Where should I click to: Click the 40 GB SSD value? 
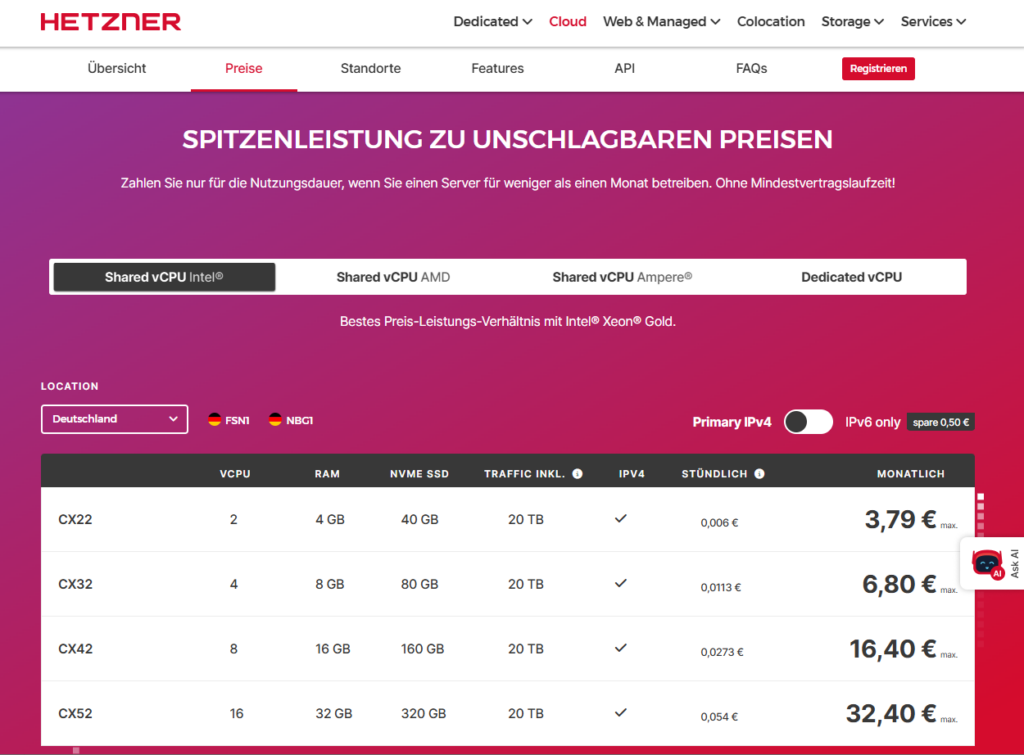(419, 519)
